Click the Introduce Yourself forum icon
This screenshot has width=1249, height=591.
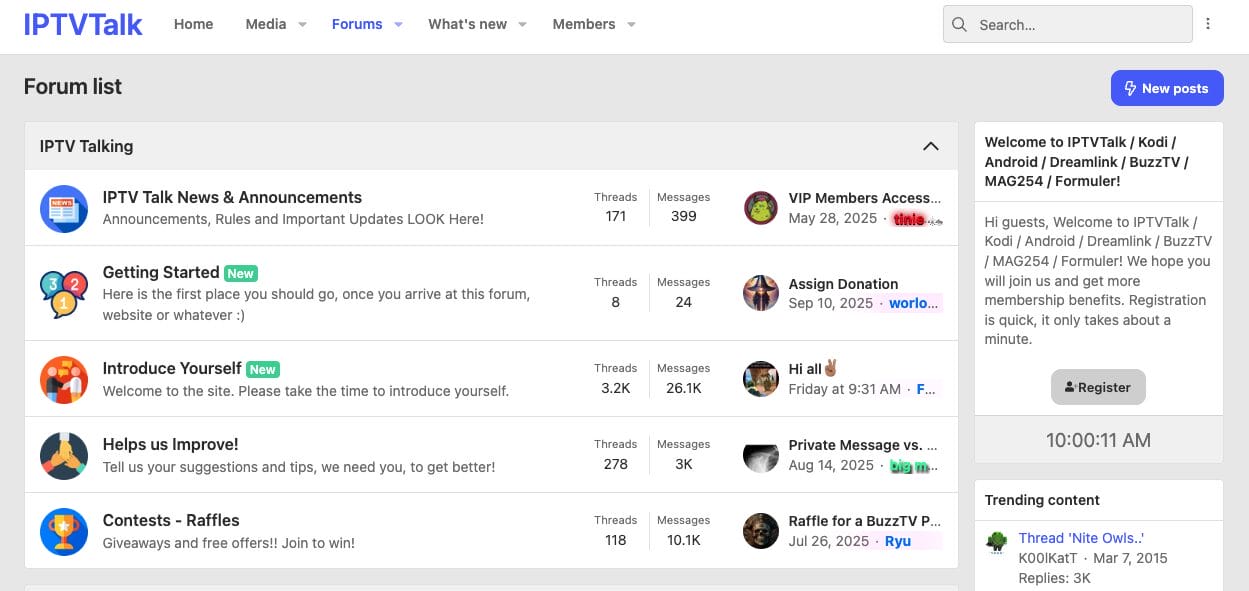[x=64, y=379]
